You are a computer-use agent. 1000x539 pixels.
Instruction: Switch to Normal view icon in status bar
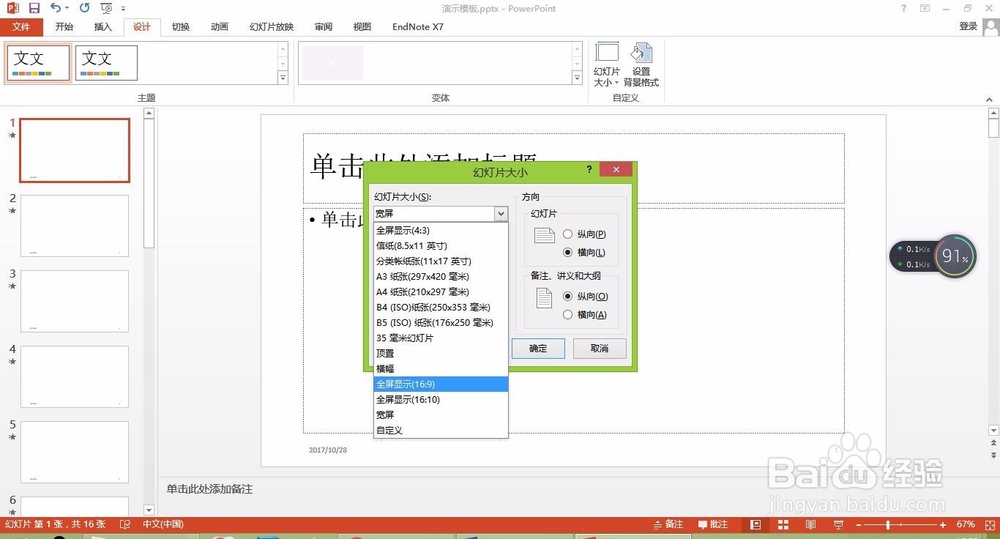pos(756,524)
